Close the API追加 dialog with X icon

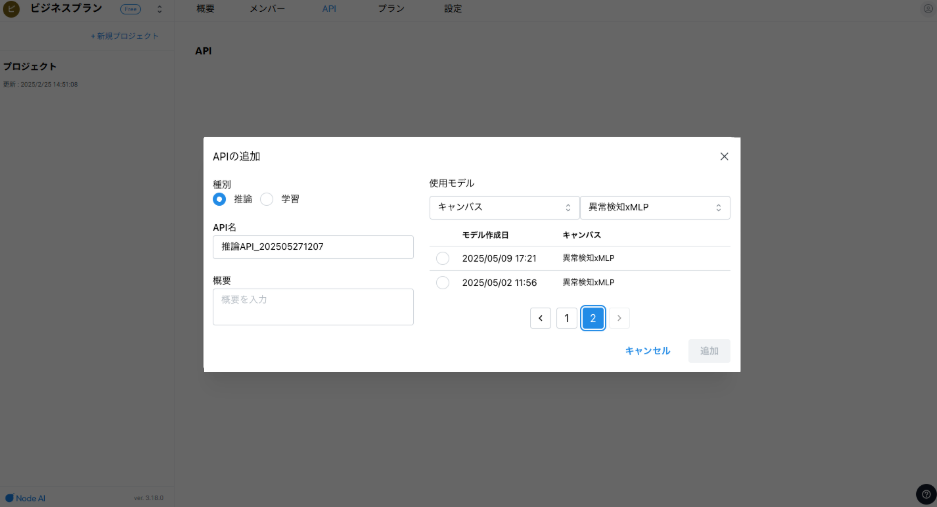(724, 156)
